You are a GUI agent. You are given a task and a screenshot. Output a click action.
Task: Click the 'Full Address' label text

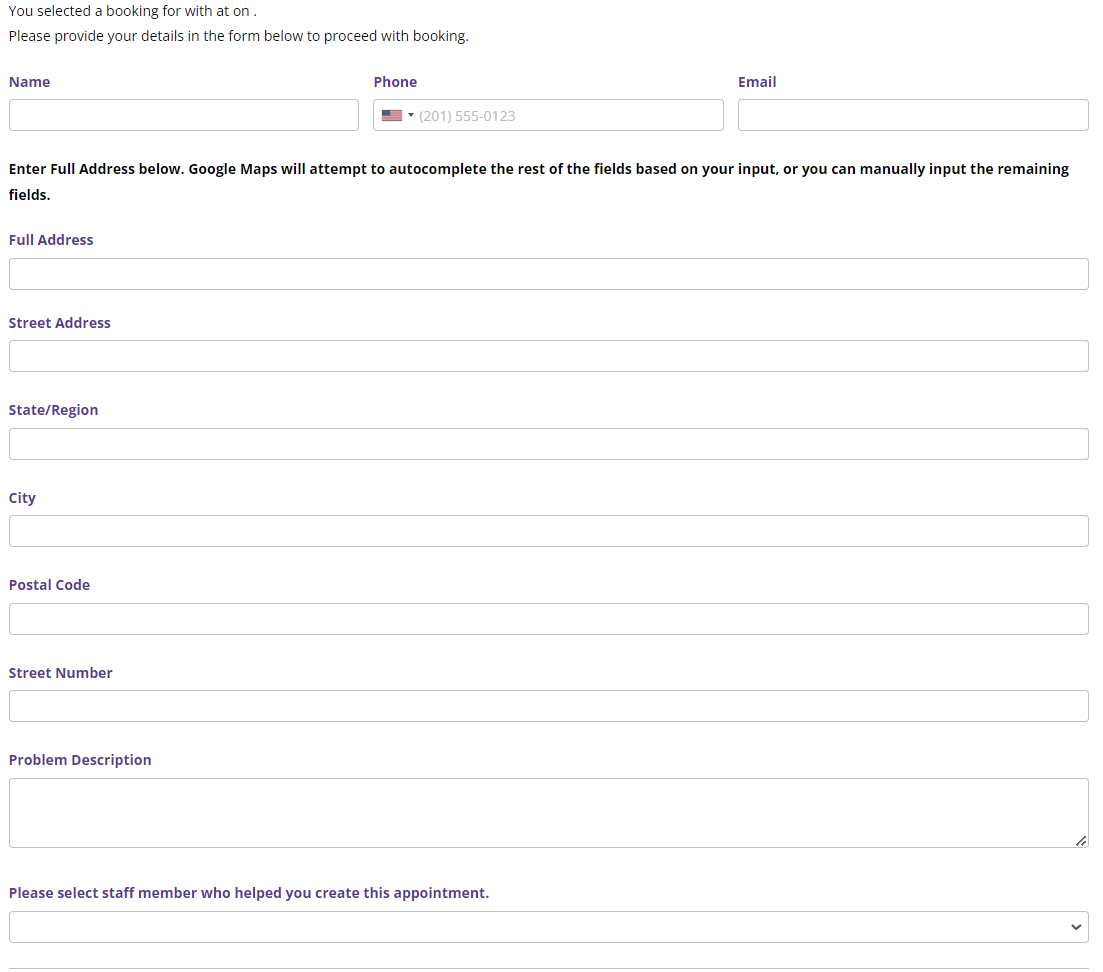(x=51, y=240)
